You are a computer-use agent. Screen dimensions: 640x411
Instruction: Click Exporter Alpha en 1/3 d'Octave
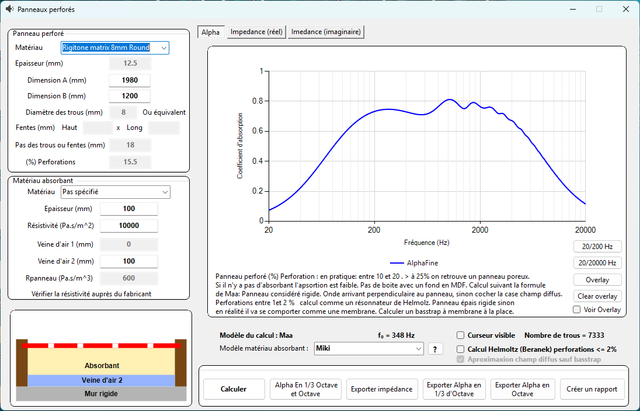[x=454, y=389]
